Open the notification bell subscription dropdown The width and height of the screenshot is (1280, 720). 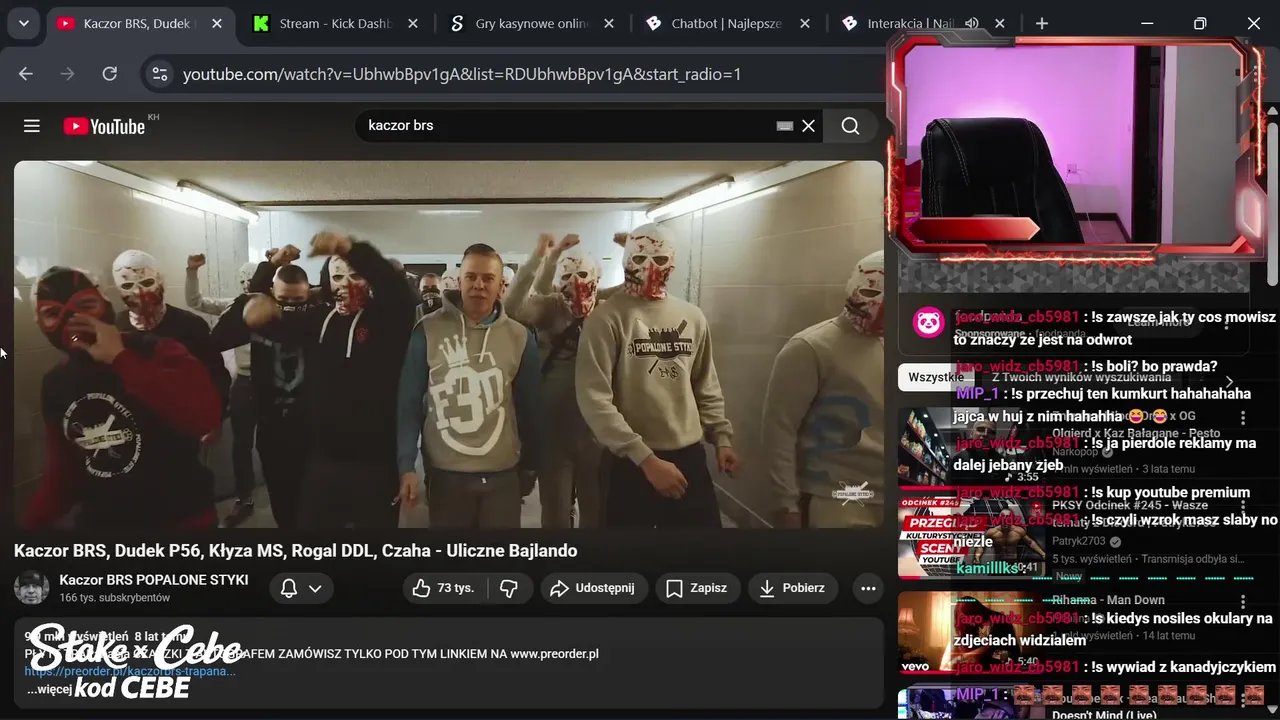point(301,588)
